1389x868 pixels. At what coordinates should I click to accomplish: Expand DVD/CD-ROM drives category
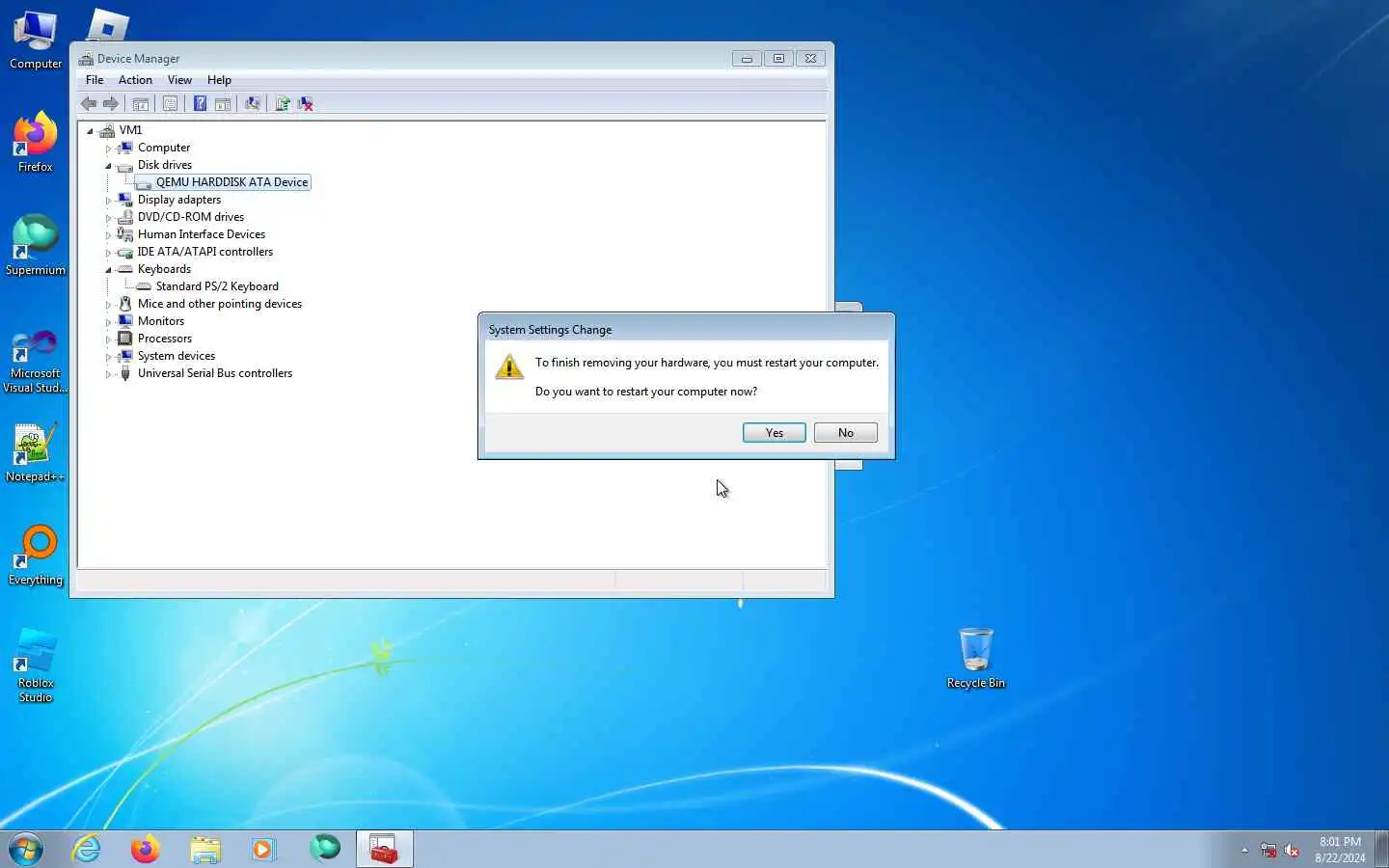[108, 218]
